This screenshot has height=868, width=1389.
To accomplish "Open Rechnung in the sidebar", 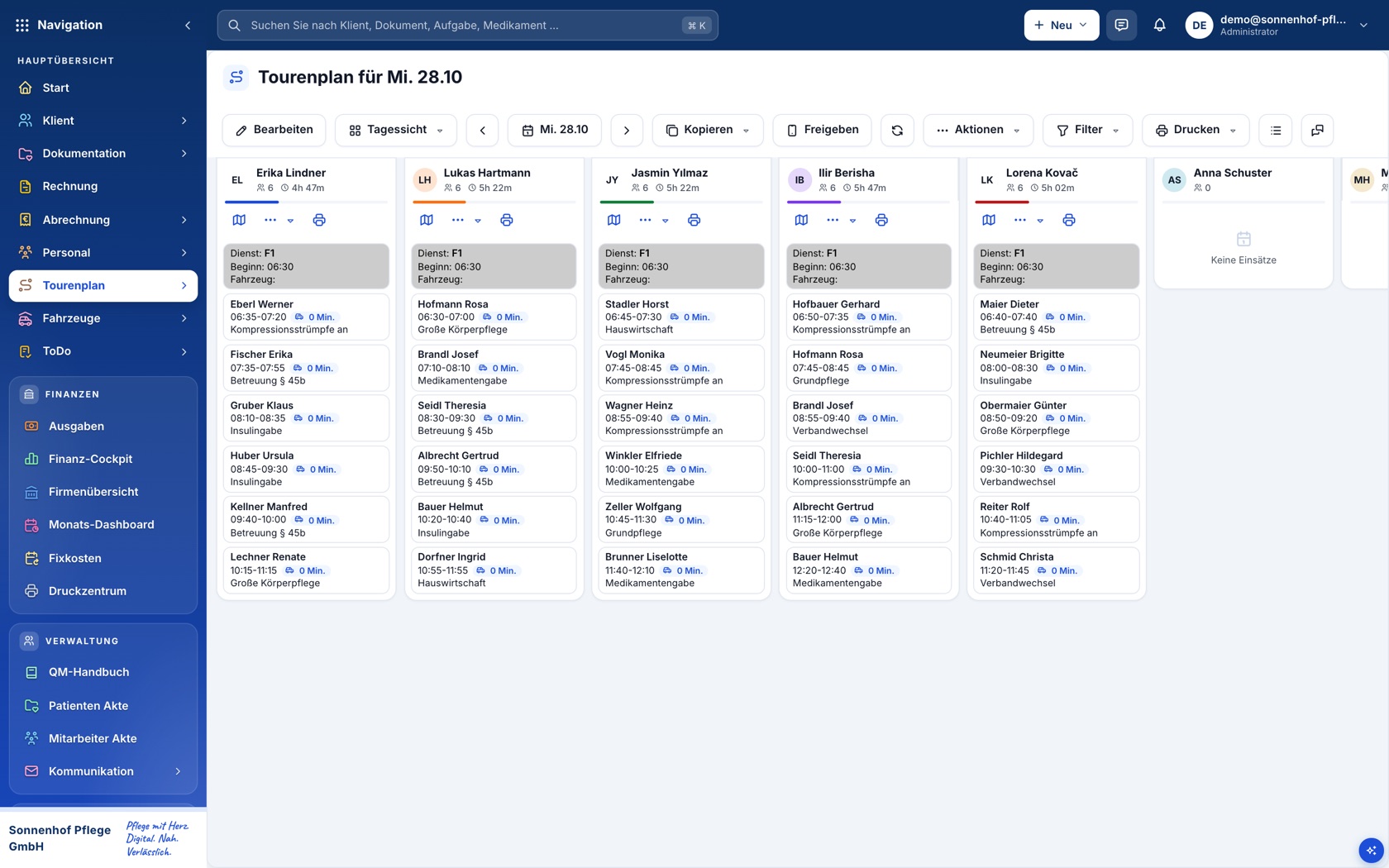I will click(x=103, y=186).
